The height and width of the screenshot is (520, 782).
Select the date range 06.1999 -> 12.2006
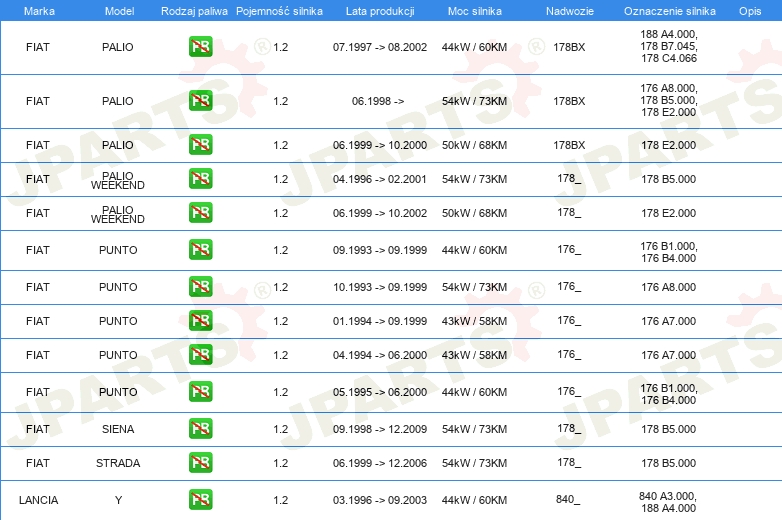(380, 463)
